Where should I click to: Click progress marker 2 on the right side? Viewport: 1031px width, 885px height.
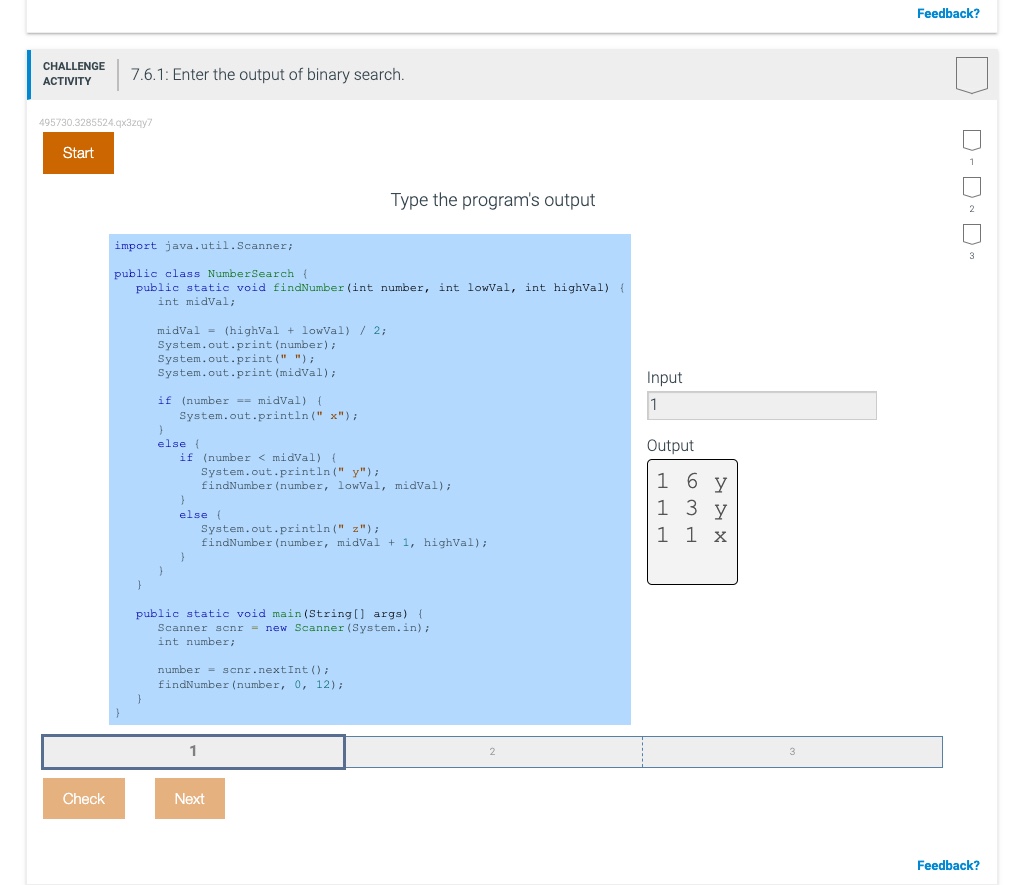coord(971,186)
